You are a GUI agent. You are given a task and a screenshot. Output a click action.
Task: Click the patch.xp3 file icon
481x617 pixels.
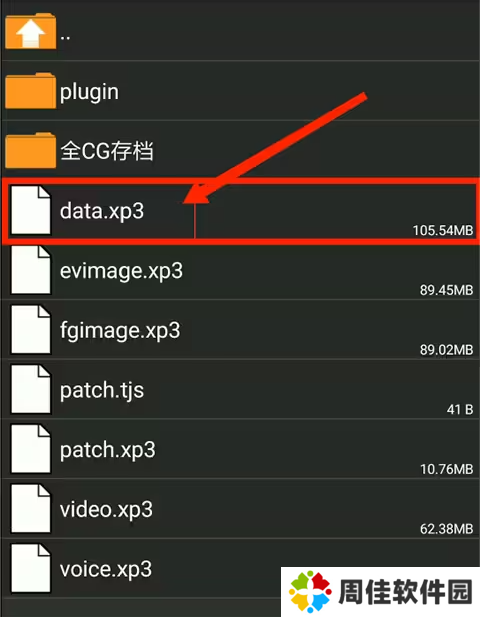click(31, 449)
